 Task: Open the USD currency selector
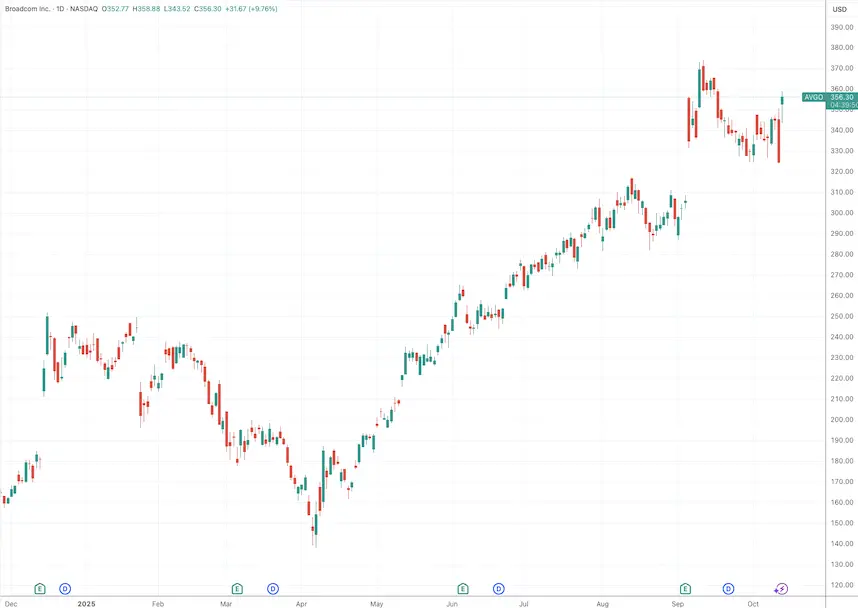click(x=839, y=8)
